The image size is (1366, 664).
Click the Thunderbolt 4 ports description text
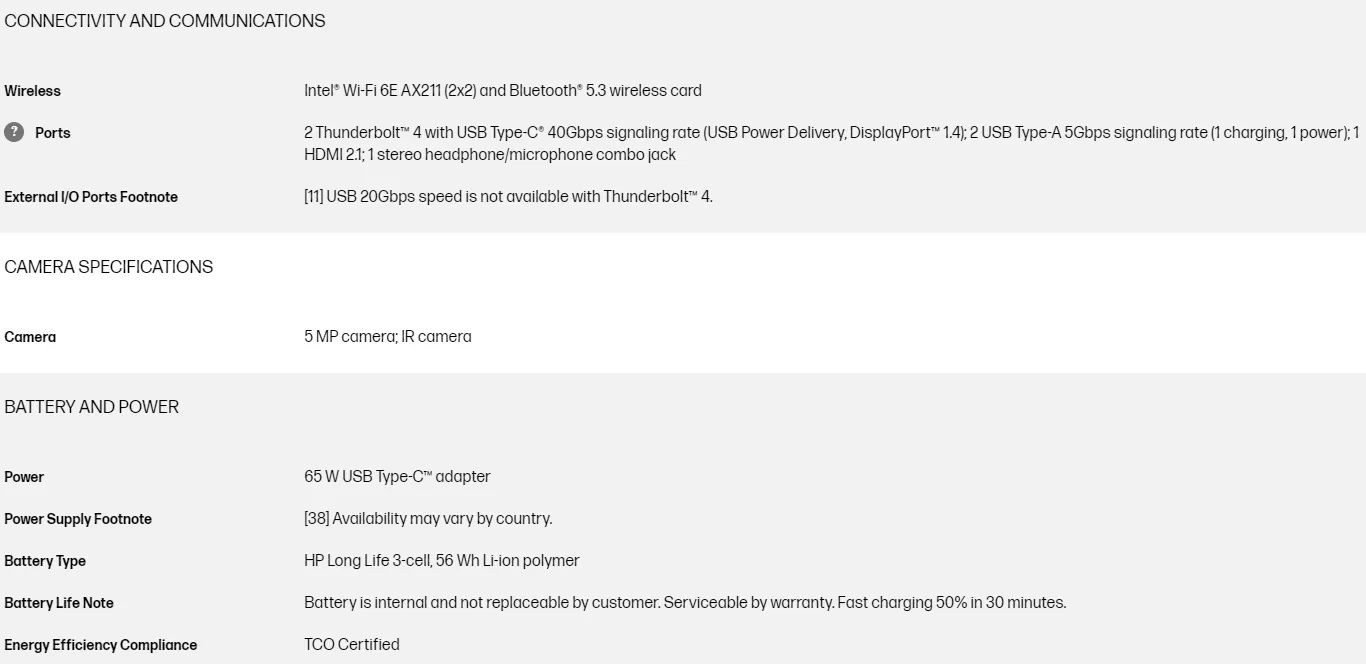coord(832,144)
